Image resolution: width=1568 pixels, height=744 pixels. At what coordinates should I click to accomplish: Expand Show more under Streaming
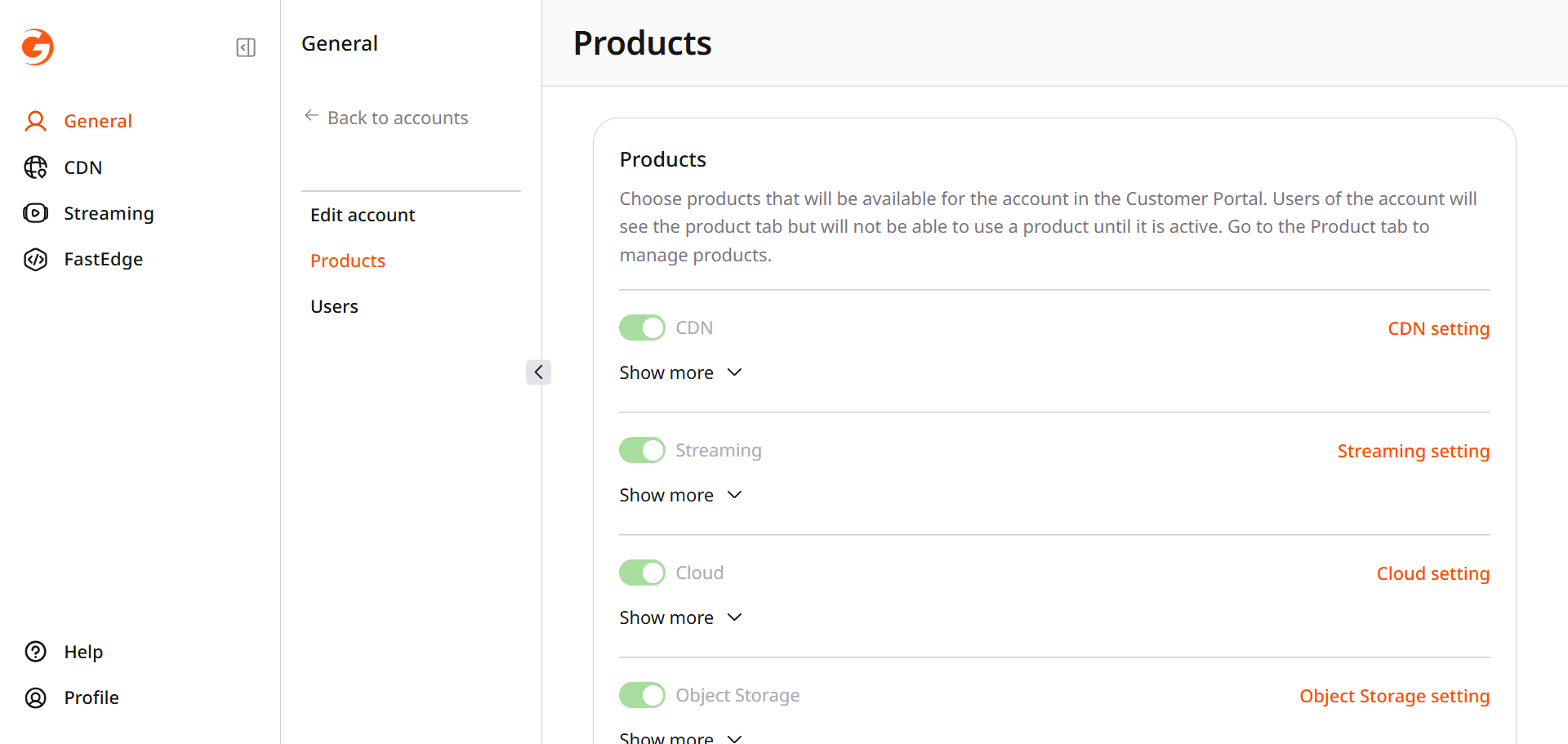click(680, 495)
